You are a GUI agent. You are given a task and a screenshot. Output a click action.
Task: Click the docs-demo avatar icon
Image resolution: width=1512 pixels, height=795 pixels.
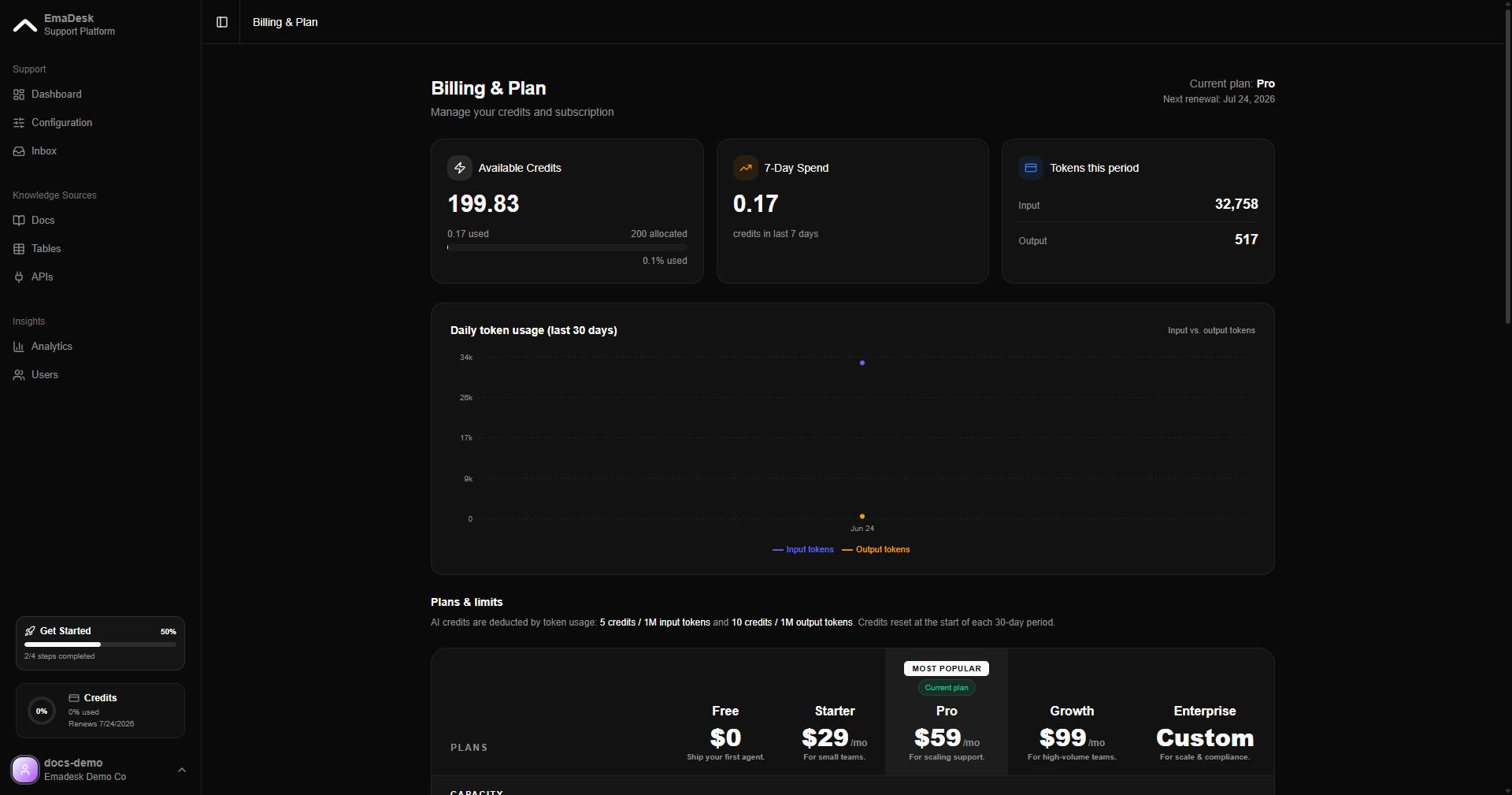(x=25, y=770)
